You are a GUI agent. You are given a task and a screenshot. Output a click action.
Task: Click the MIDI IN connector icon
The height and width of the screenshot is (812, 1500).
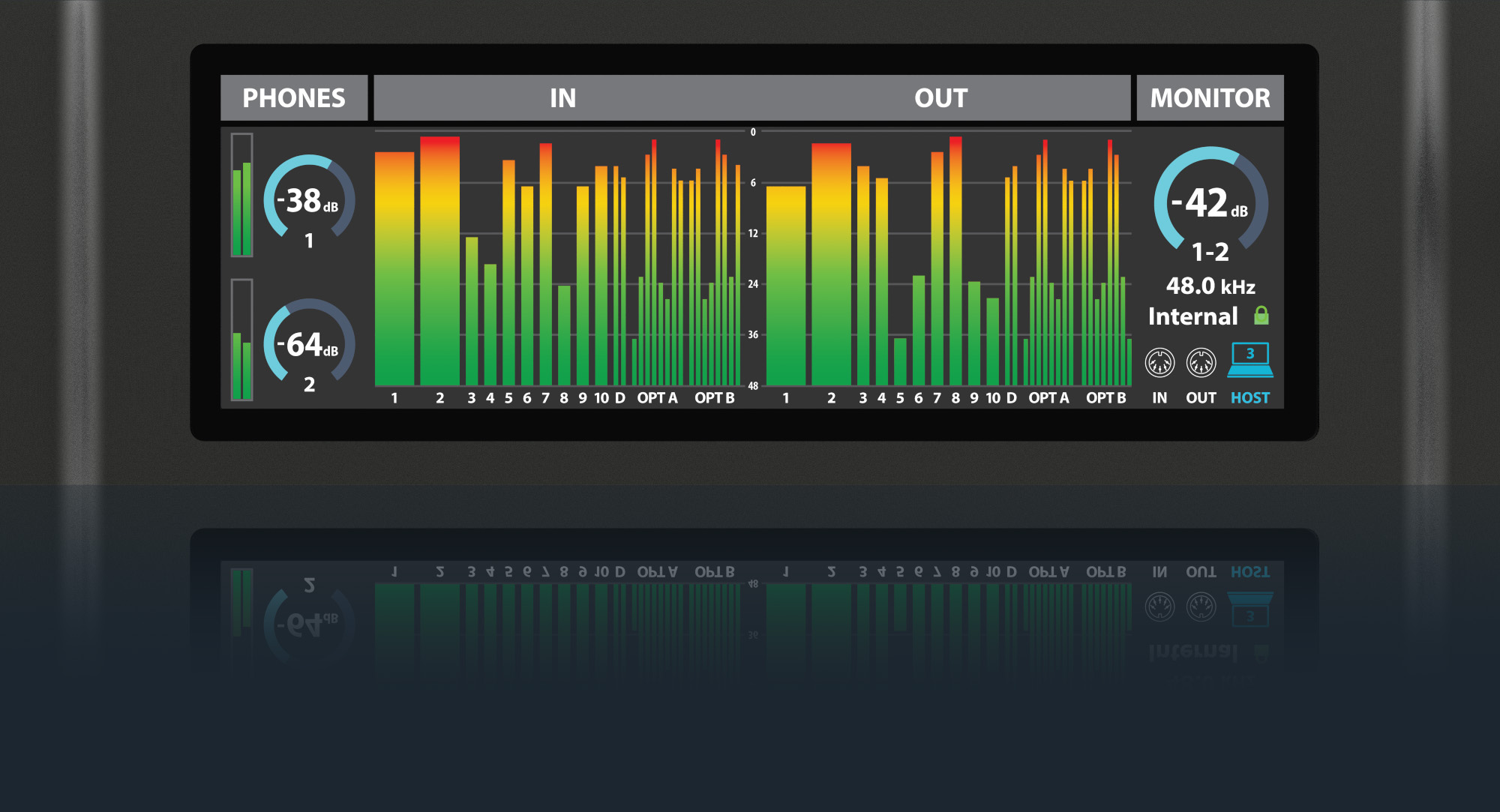tap(1159, 363)
